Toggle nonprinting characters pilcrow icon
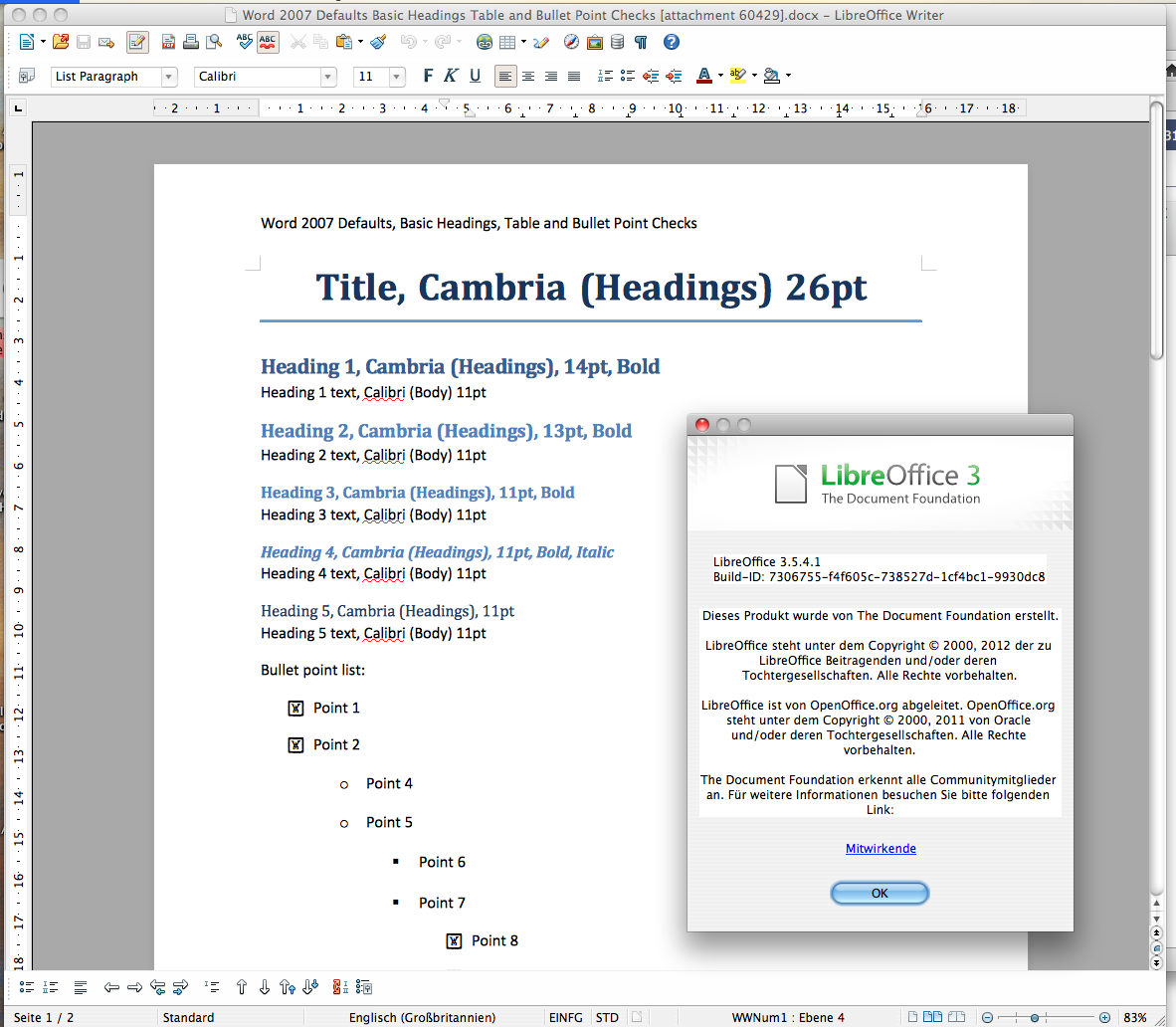This screenshot has height=1027, width=1176. coord(641,42)
